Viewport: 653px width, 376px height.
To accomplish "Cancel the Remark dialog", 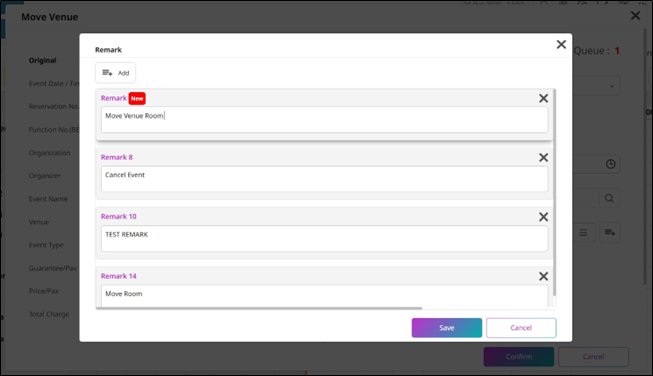I will 521,328.
